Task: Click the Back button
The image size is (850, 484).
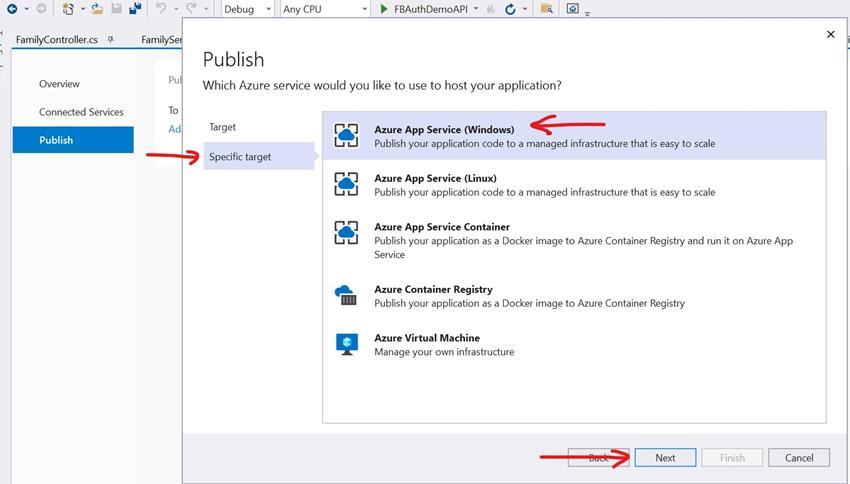Action: (x=598, y=458)
